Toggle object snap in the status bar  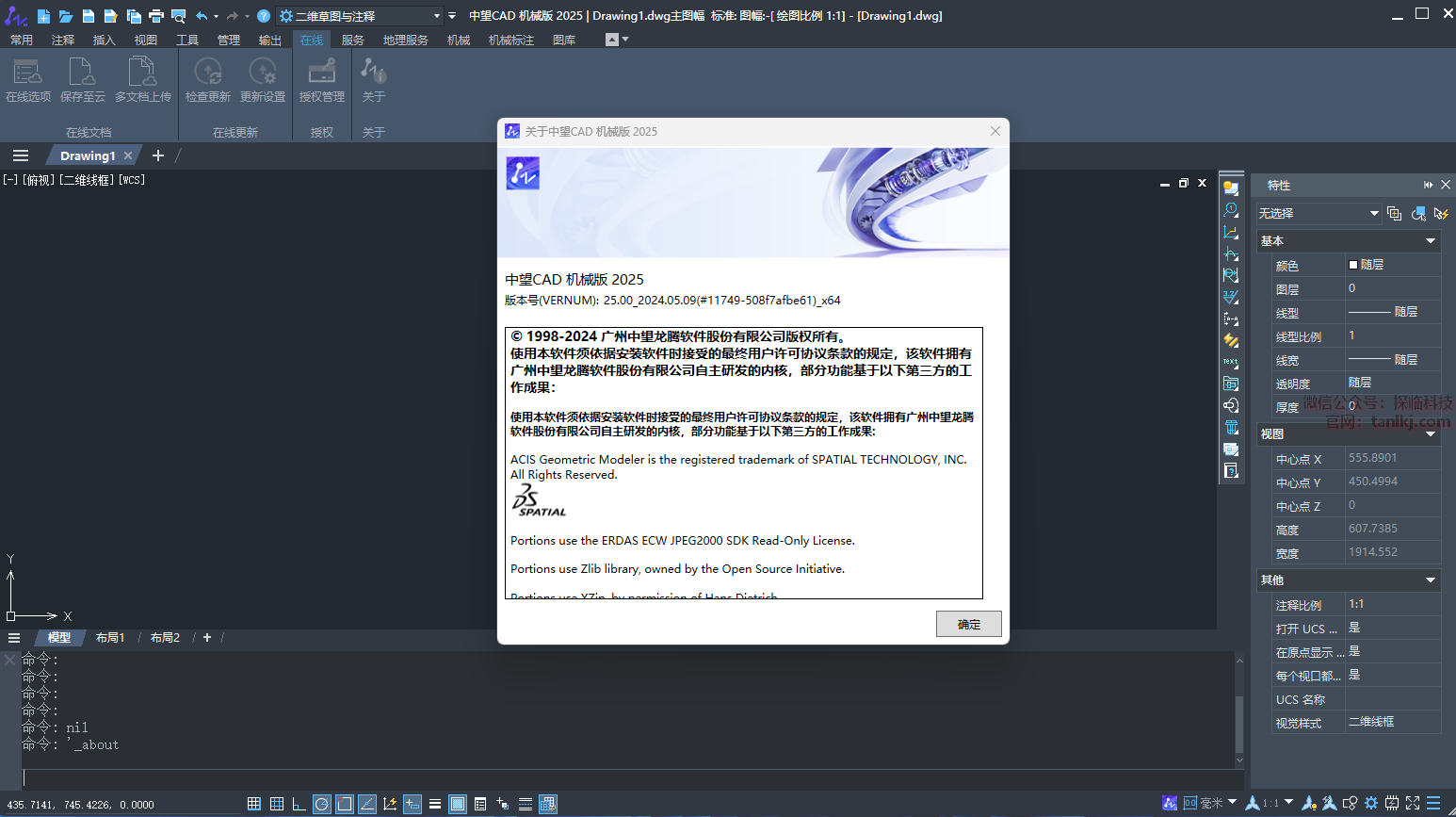(345, 804)
